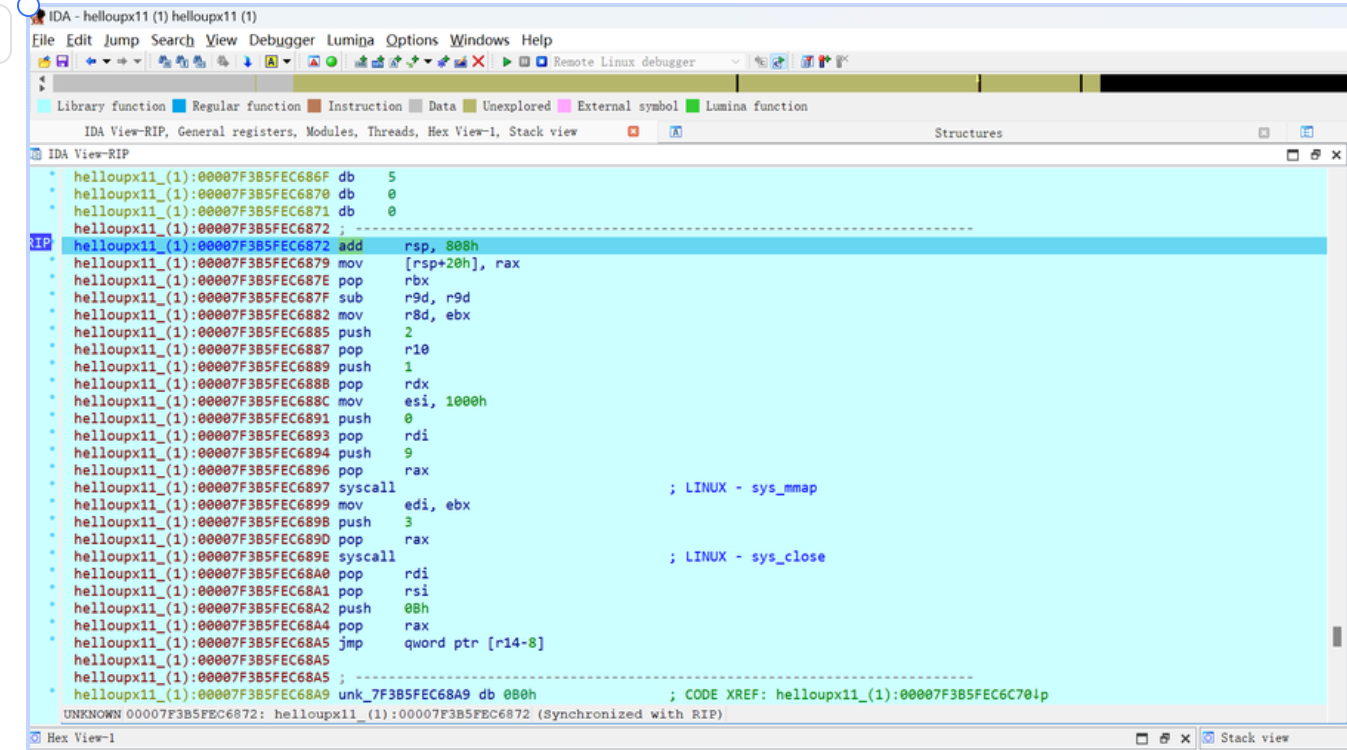
Task: Pause process with the pause icon
Action: pyautogui.click(x=524, y=62)
